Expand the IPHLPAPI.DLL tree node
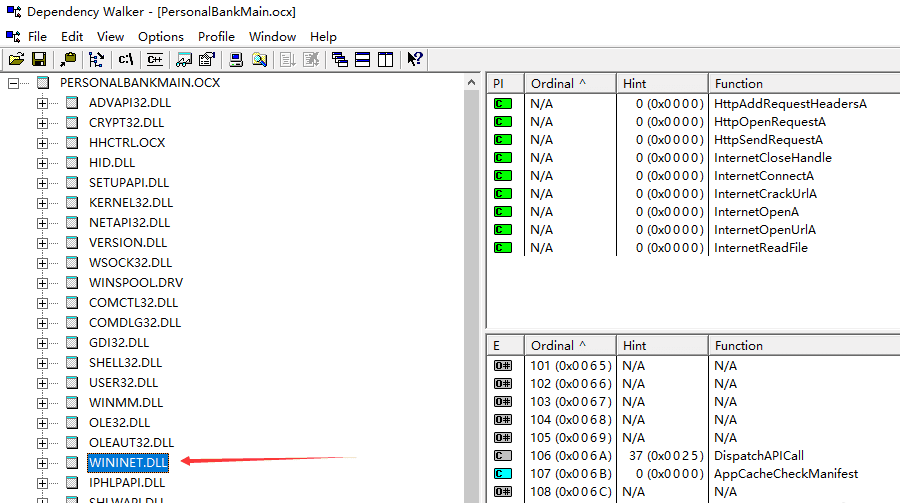Viewport: 900px width, 503px height. (x=42, y=483)
